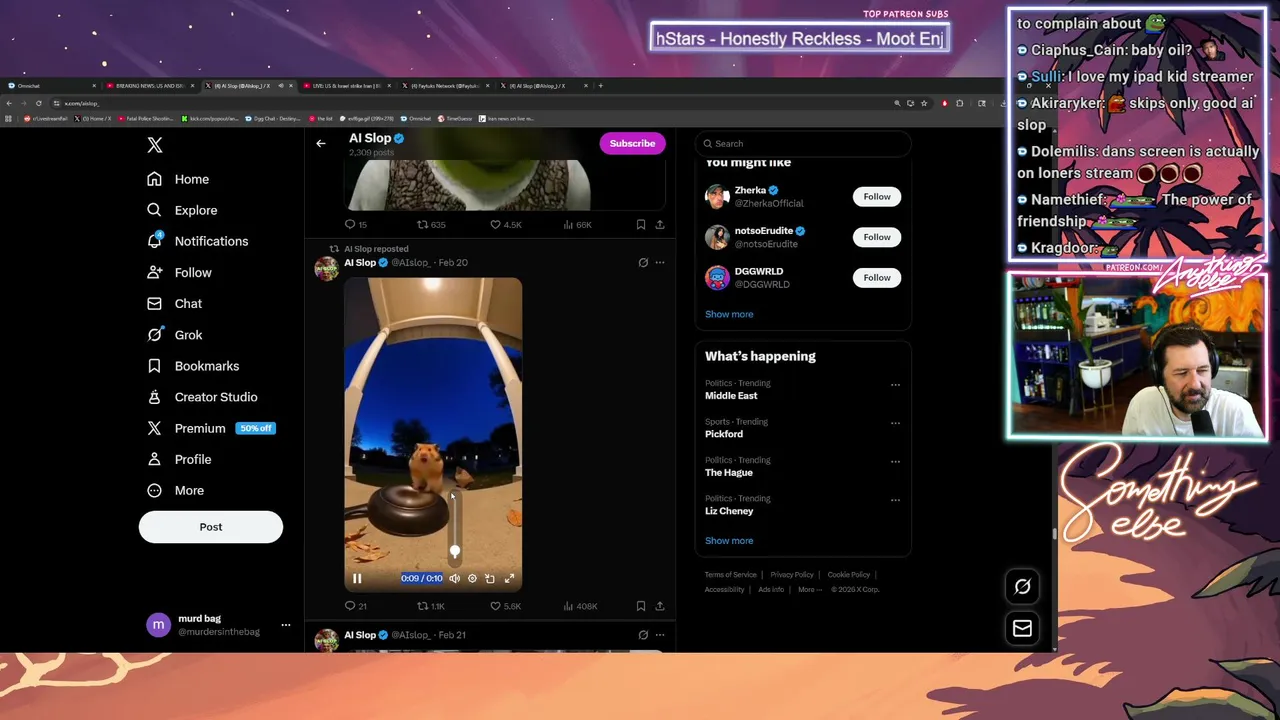The height and width of the screenshot is (720, 1280).
Task: Open the Middle East trending topic
Action: click(x=731, y=396)
